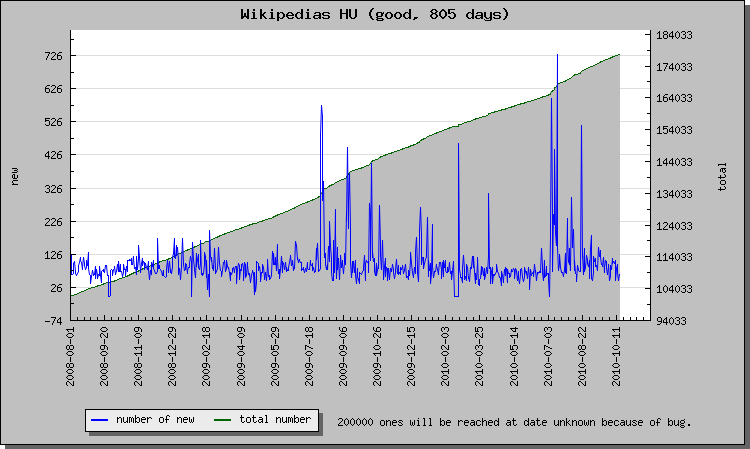Viewport: 750px width, 449px height.
Task: Click the right y-axis label '154033'
Action: click(674, 131)
